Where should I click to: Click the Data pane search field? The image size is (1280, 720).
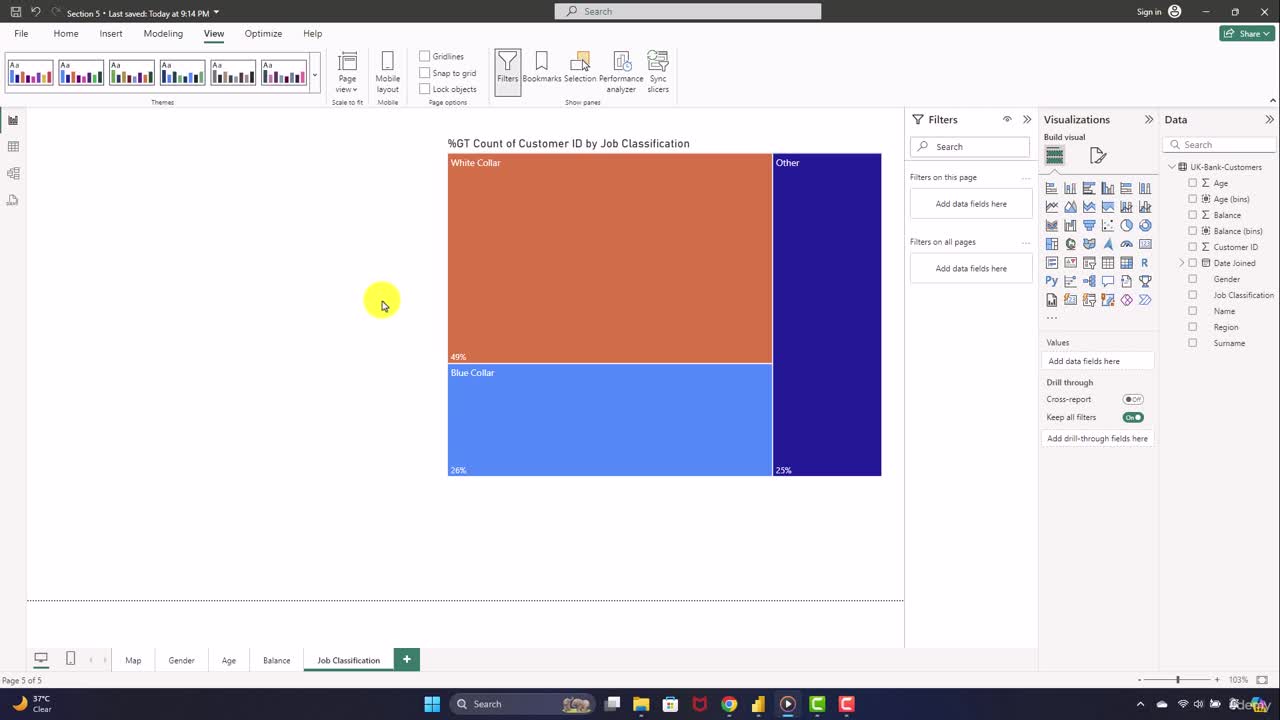click(1221, 145)
